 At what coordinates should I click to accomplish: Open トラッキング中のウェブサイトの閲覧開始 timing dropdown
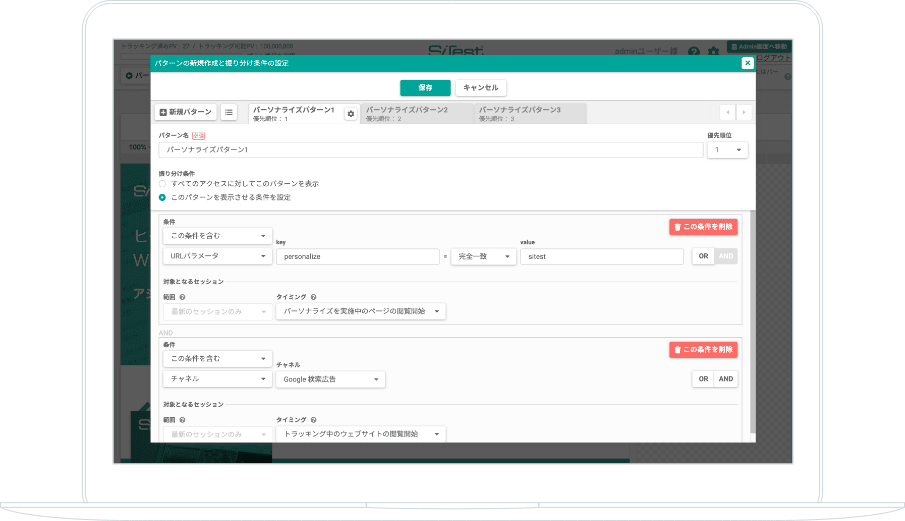pyautogui.click(x=361, y=434)
